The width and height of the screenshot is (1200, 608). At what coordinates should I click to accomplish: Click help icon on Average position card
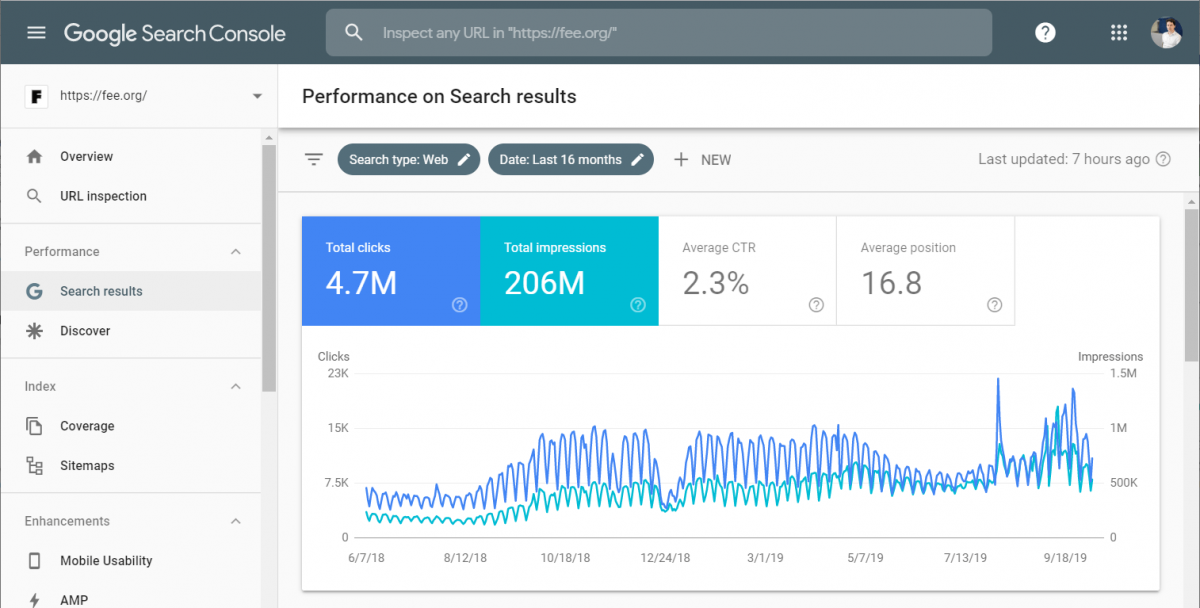[994, 305]
